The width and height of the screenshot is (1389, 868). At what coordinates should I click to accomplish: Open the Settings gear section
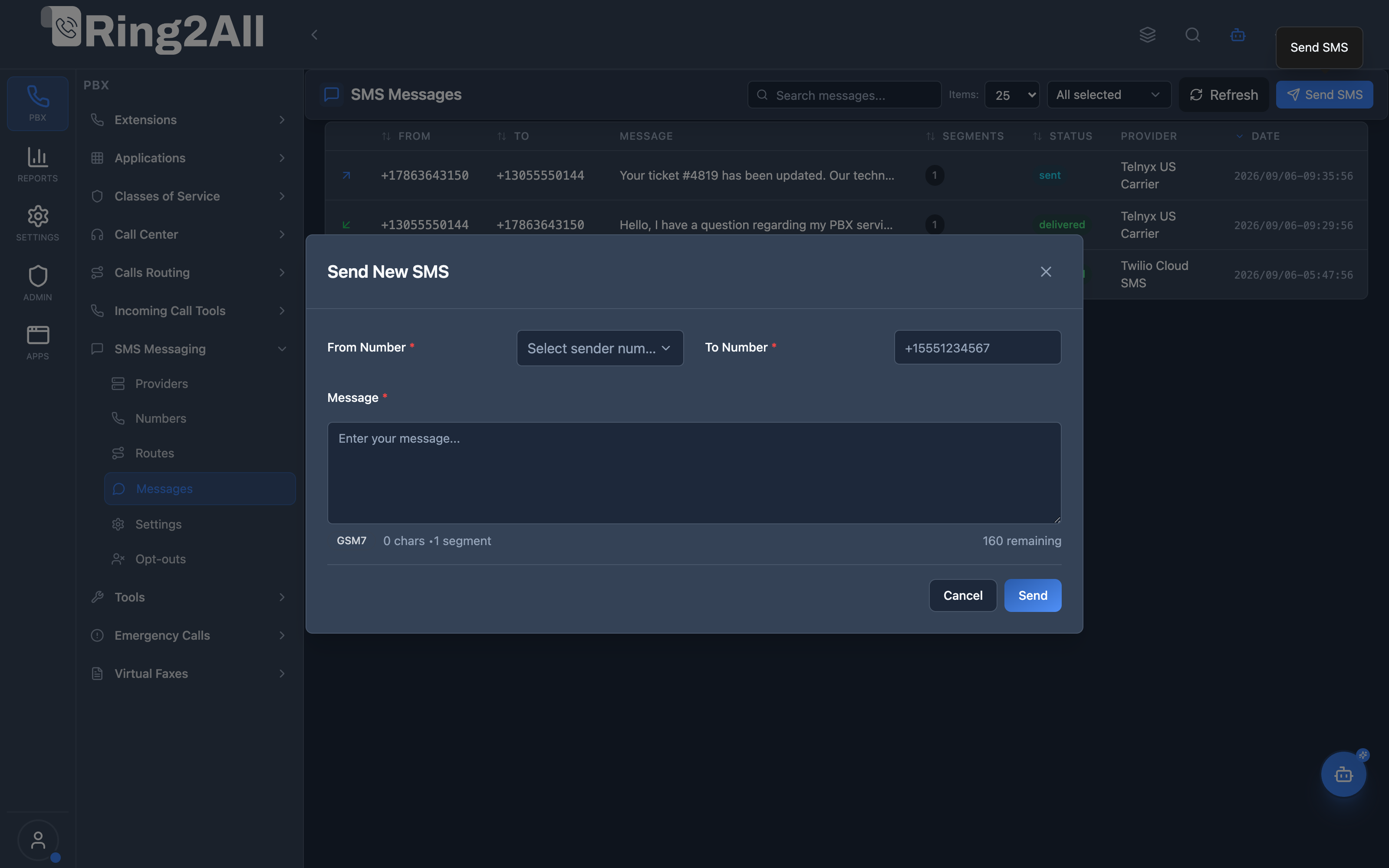click(x=37, y=224)
